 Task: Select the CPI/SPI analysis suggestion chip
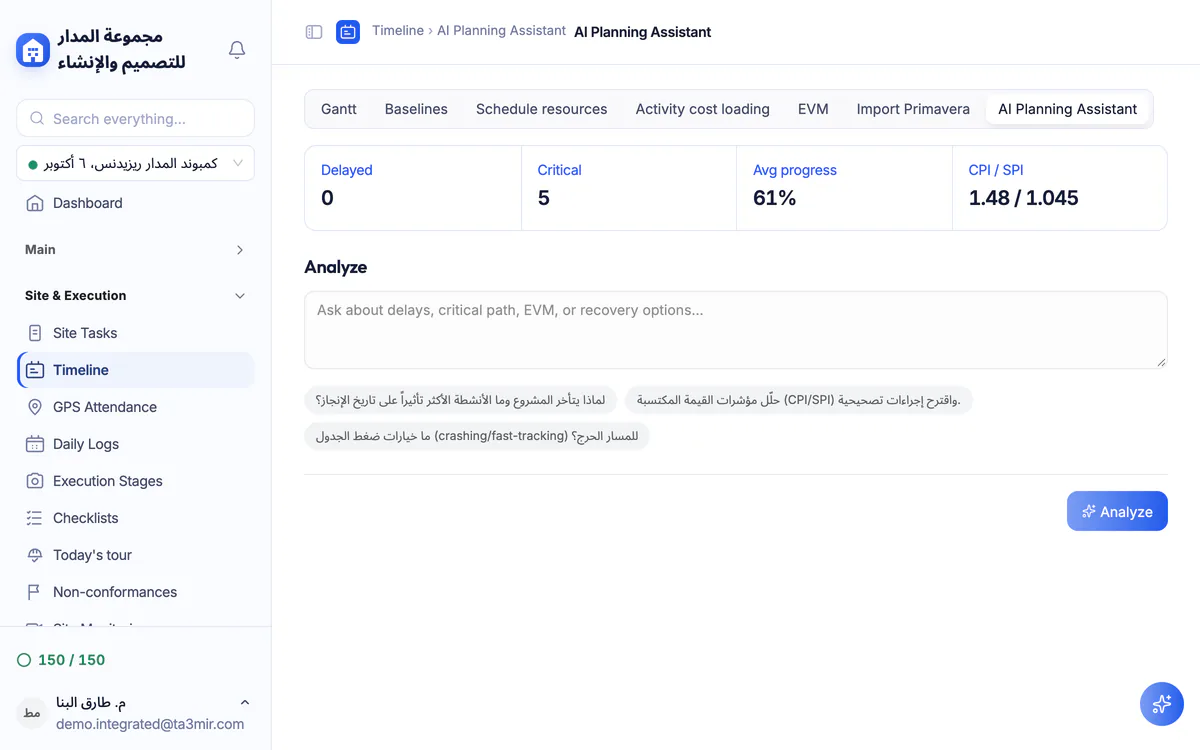tap(799, 400)
